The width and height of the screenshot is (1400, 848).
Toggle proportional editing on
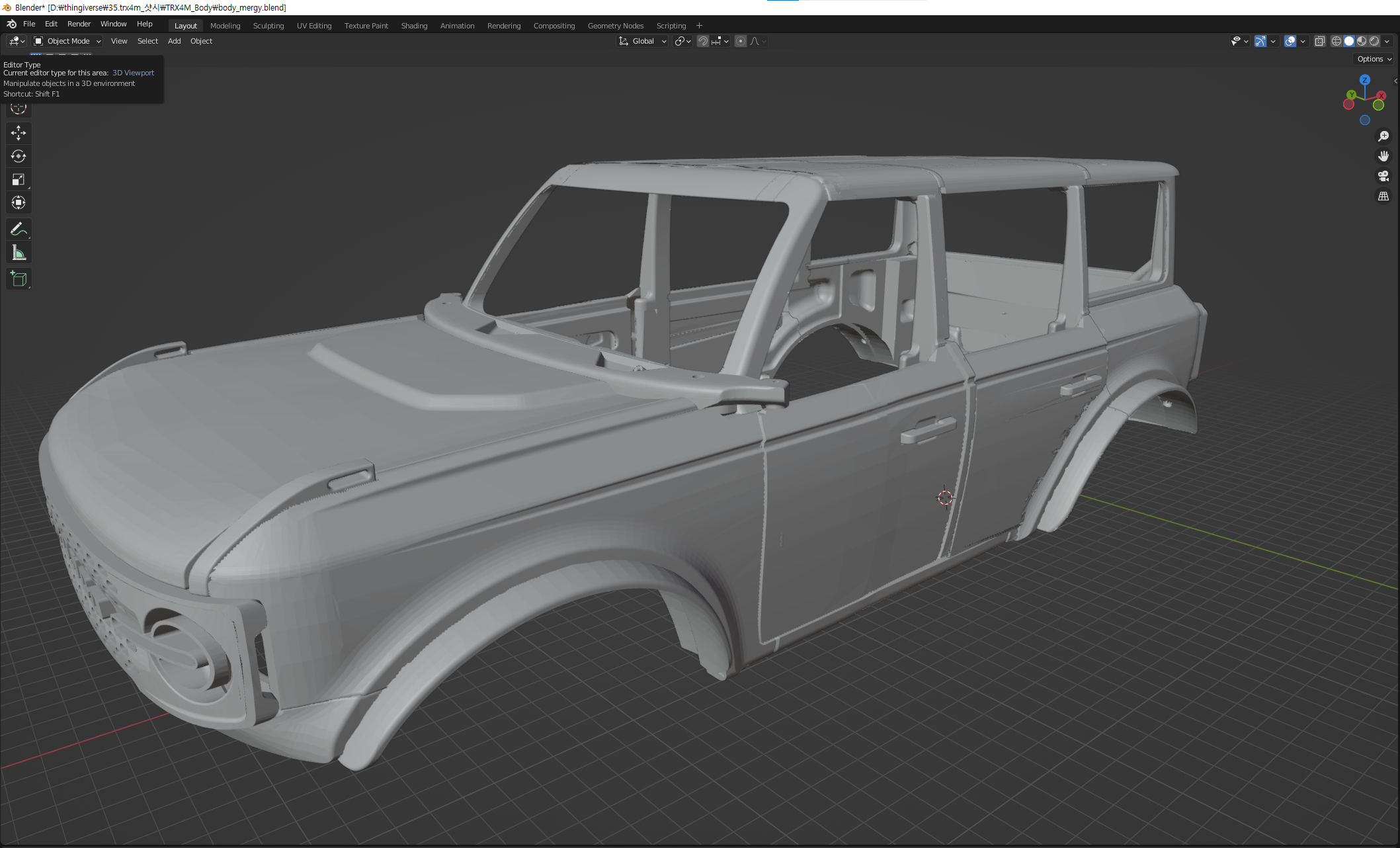tap(741, 41)
